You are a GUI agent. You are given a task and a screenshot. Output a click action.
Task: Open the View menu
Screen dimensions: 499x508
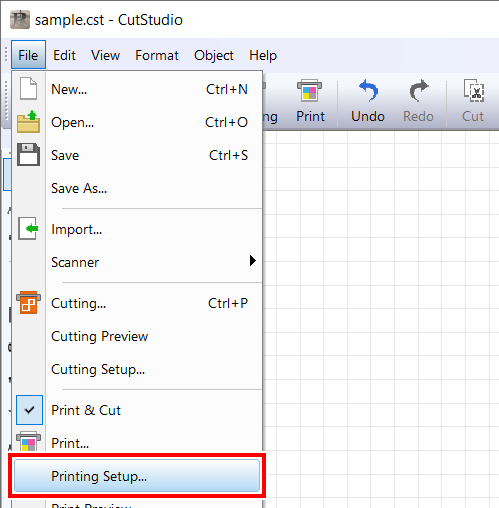[105, 55]
